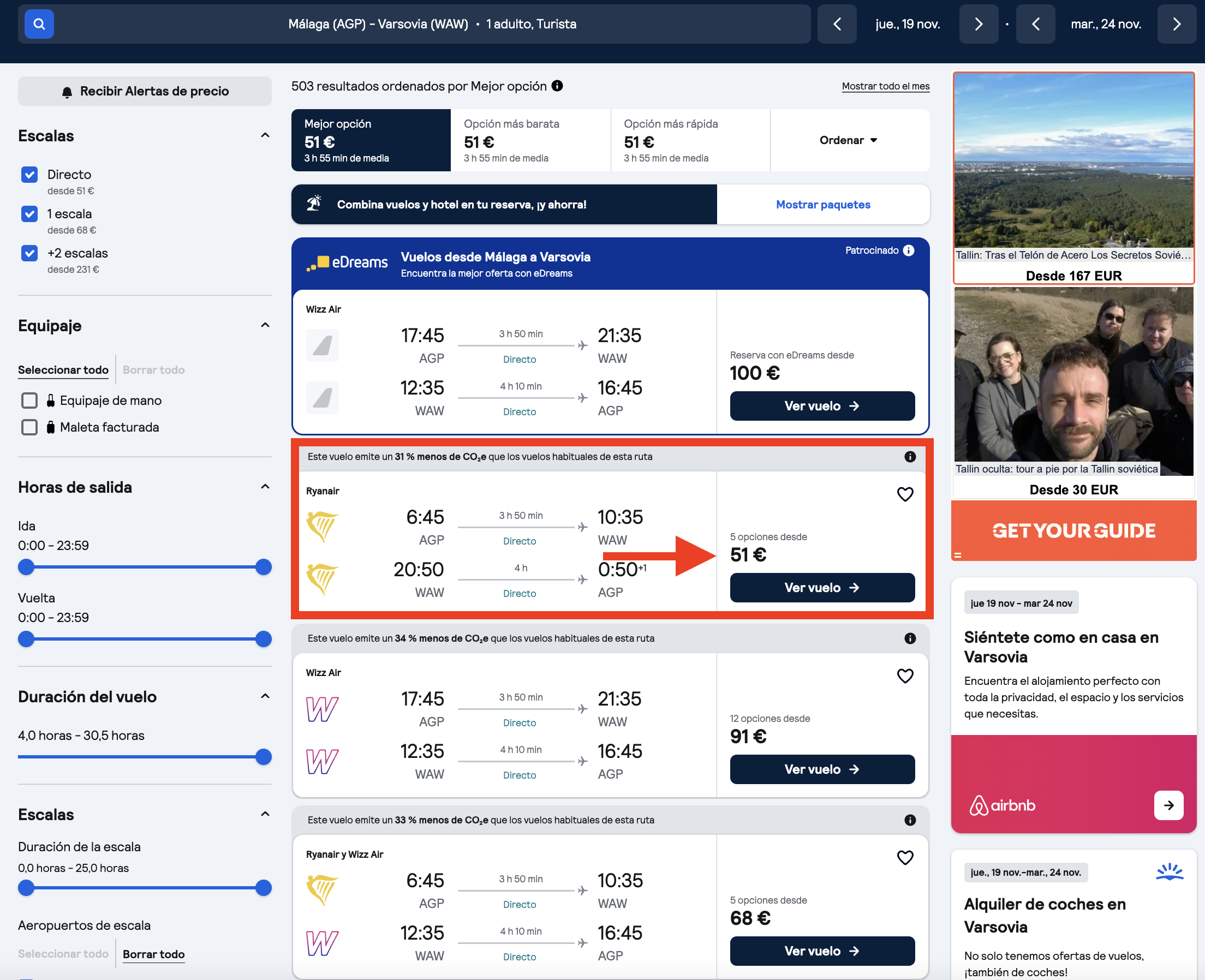This screenshot has height=980, width=1205.
Task: Click Ver vuelo for eDreams 100 € offer
Action: point(822,406)
